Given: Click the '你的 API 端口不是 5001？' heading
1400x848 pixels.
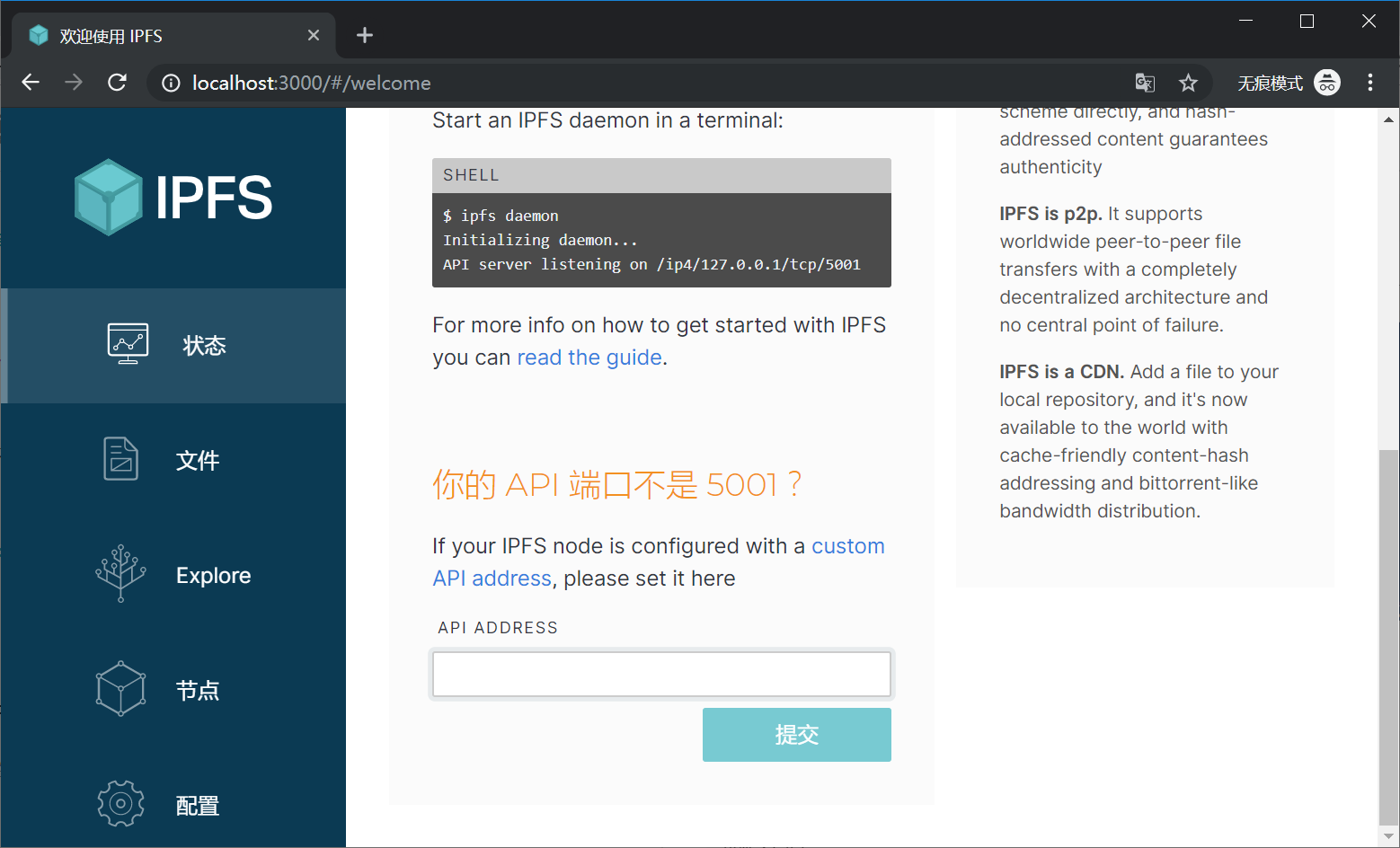Looking at the screenshot, I should [617, 484].
